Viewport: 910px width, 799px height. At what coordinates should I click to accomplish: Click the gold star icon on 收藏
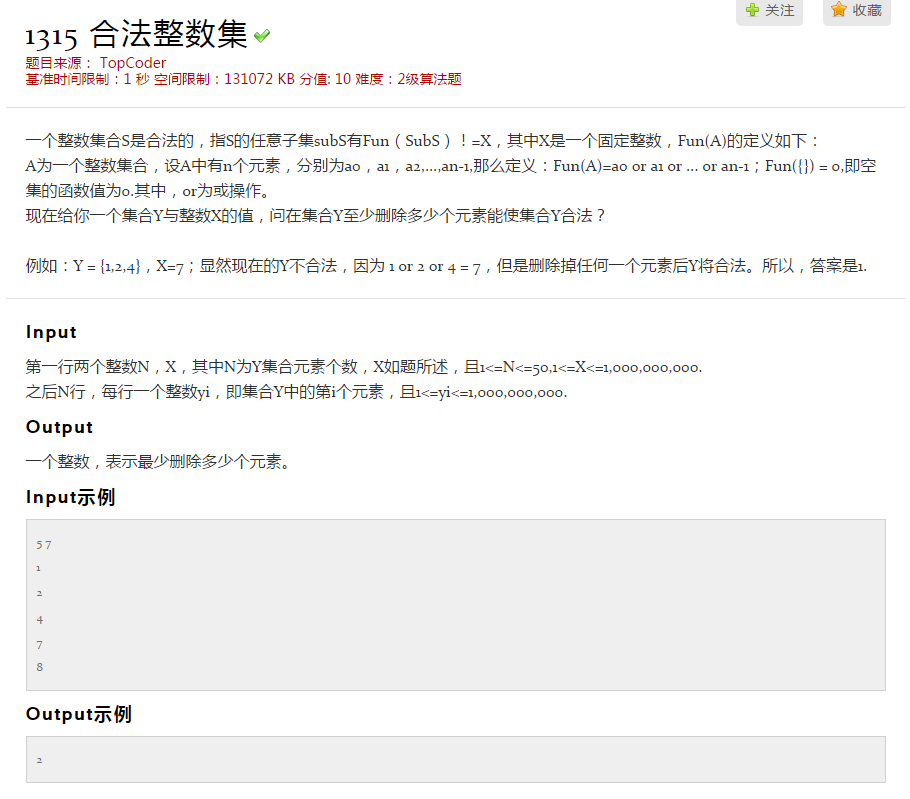pyautogui.click(x=839, y=9)
